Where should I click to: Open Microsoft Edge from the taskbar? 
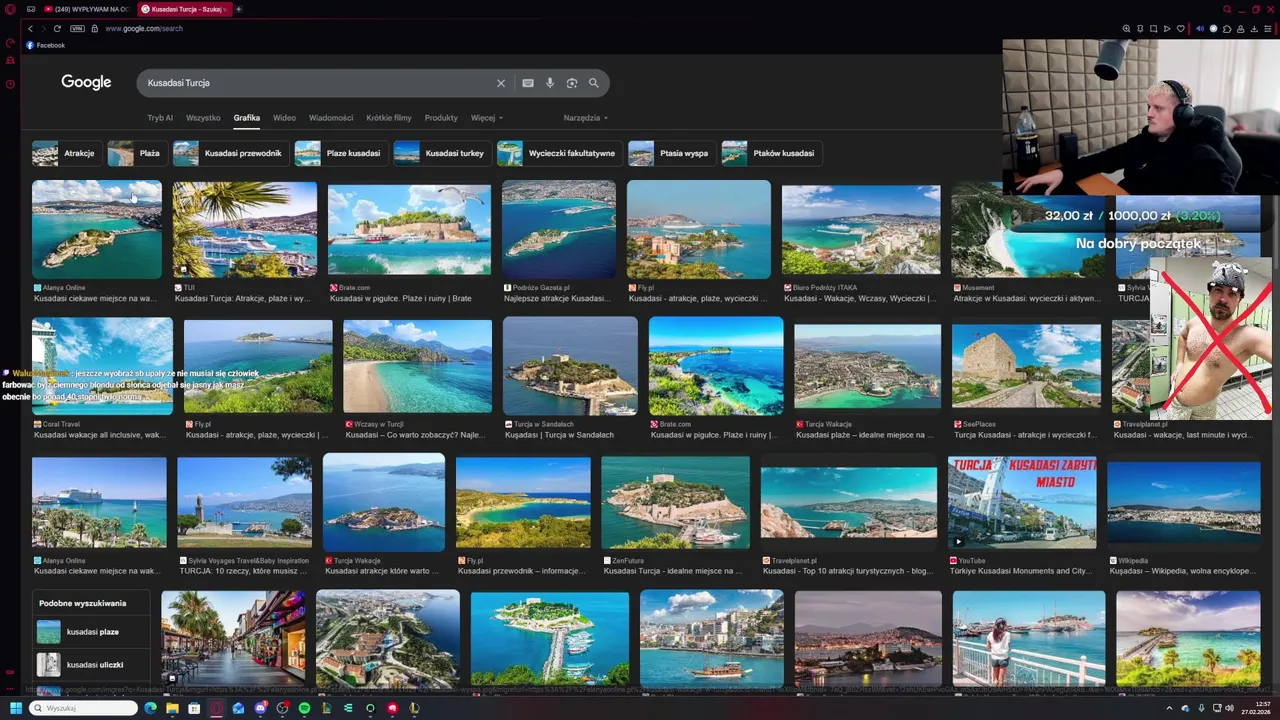[150, 708]
